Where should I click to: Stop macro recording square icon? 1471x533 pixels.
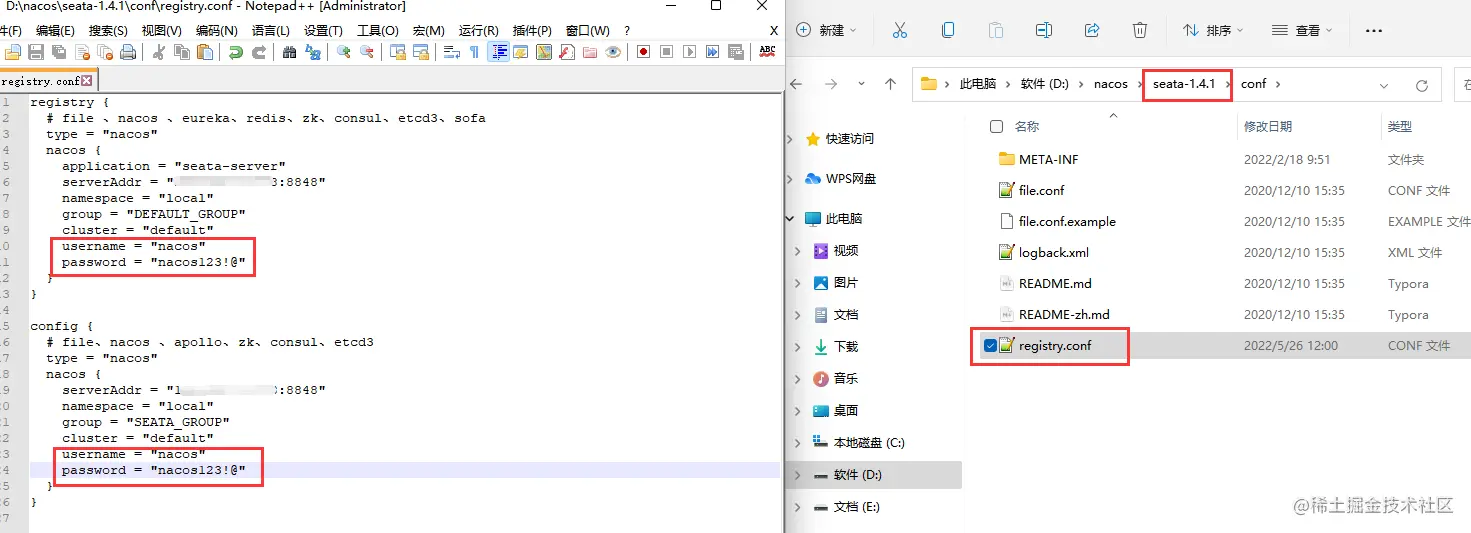666,52
